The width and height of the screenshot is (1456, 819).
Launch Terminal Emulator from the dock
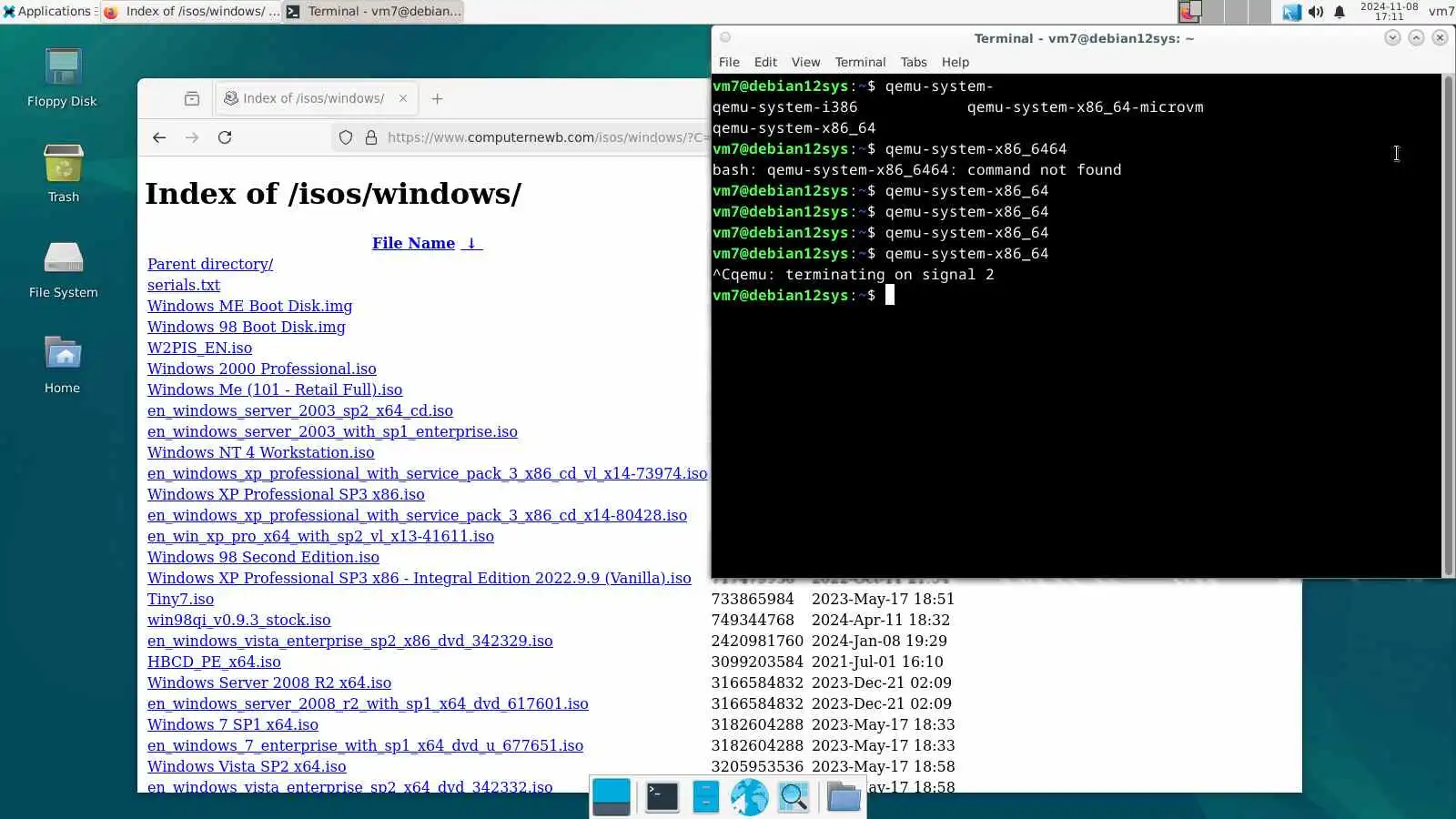click(662, 797)
